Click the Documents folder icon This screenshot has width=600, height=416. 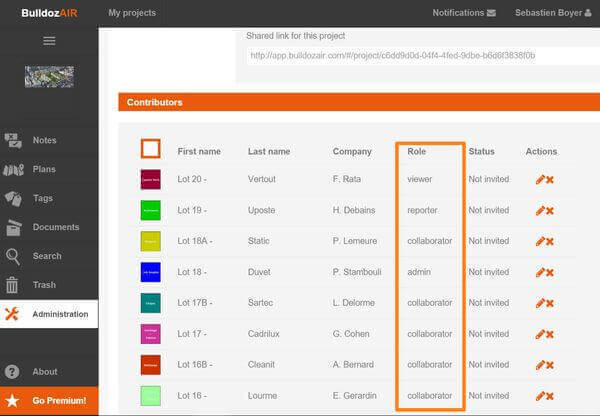tap(13, 227)
